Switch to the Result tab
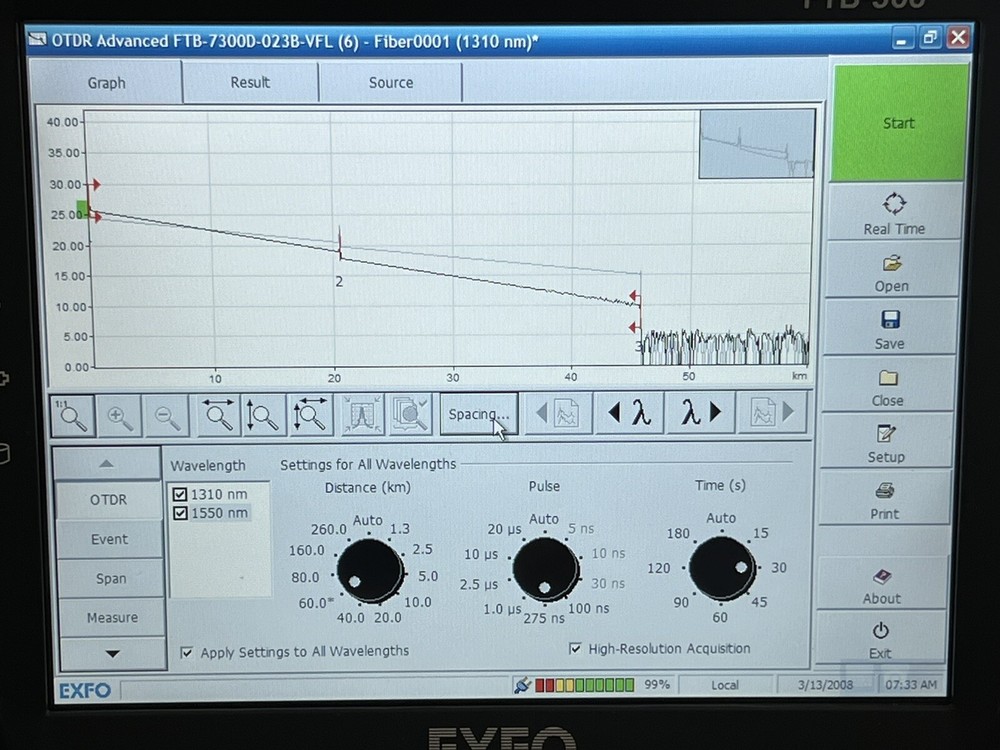Screen dimensions: 1000x750 coord(249,82)
